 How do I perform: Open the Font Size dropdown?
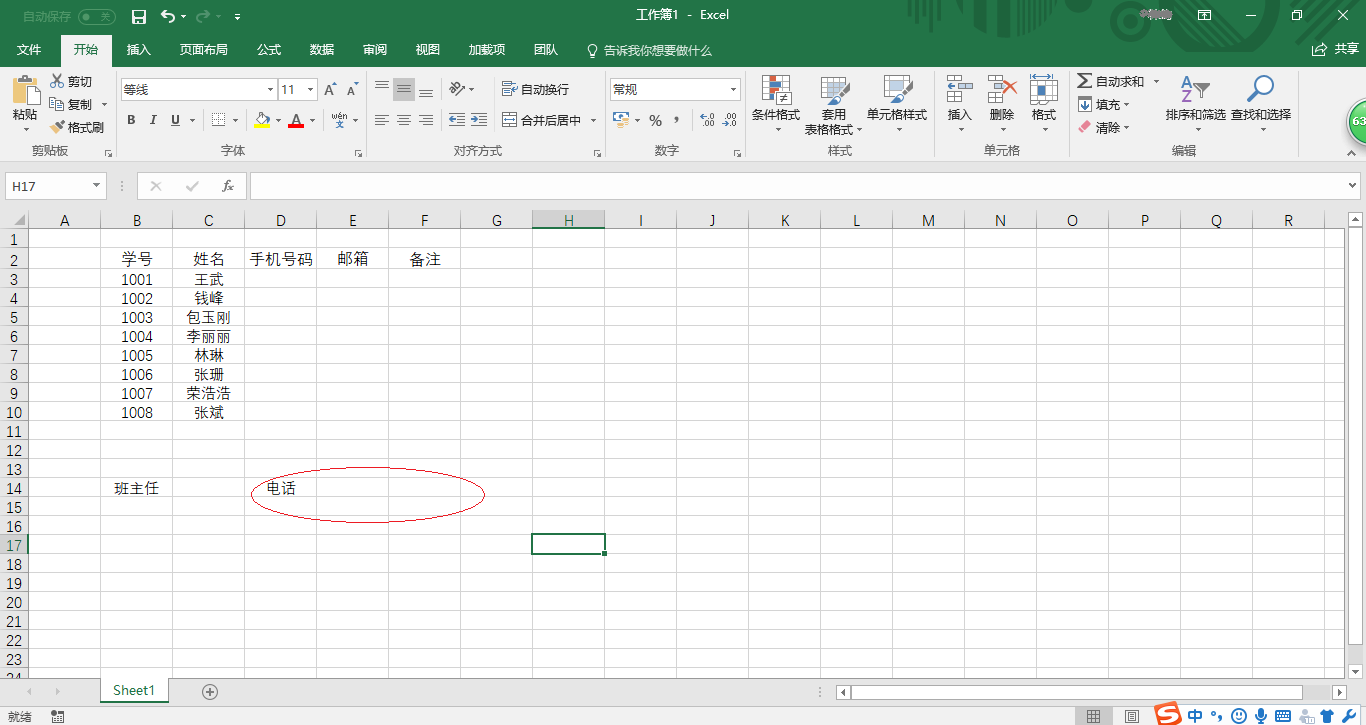point(309,89)
